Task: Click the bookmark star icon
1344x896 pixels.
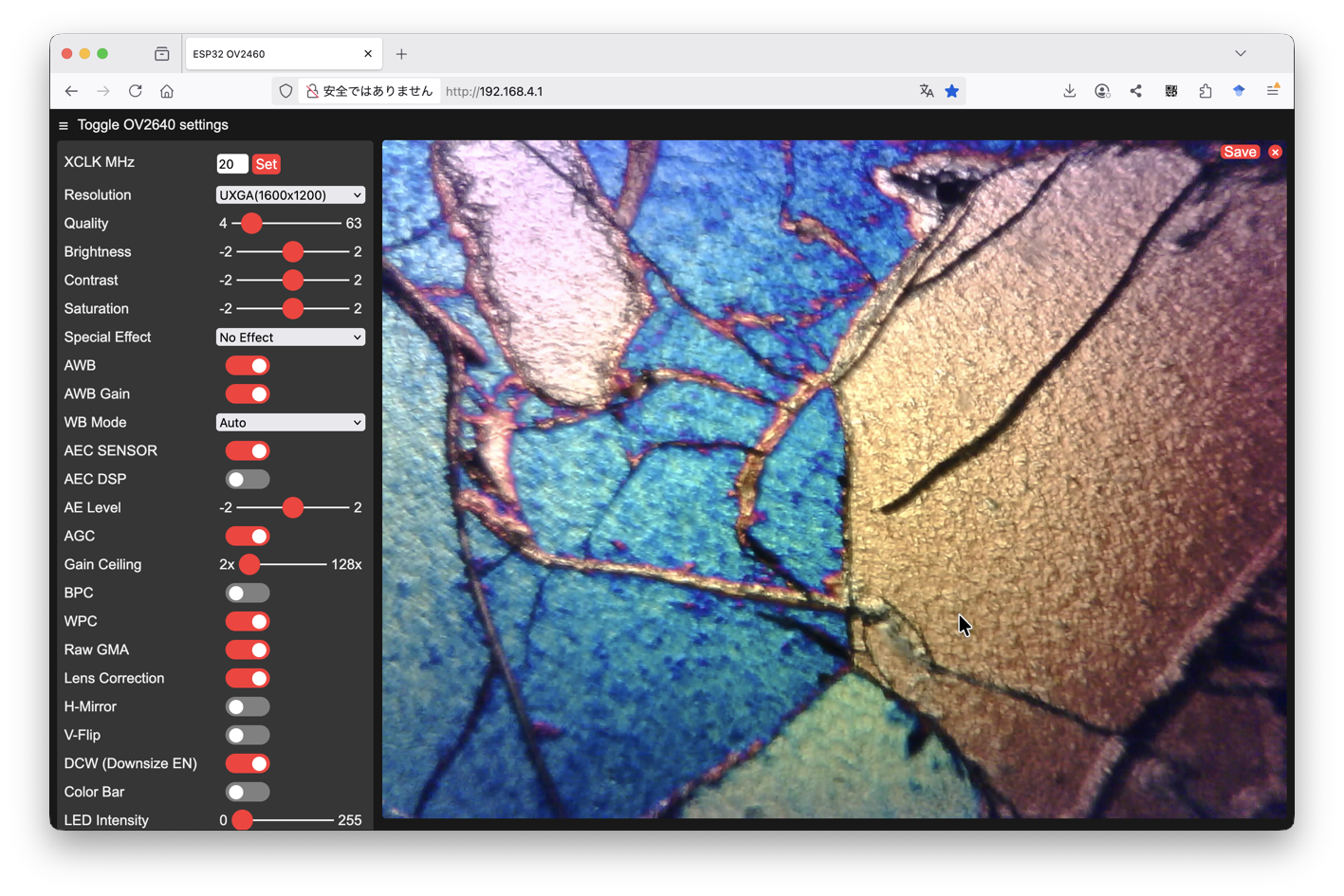Action: 951,91
